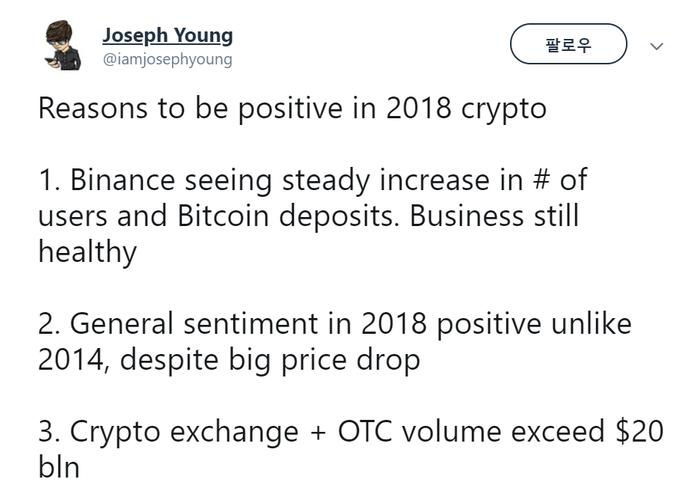Click the 'General sentiment' text in point 2
Viewport: 700px width, 488px height.
pyautogui.click(x=194, y=324)
